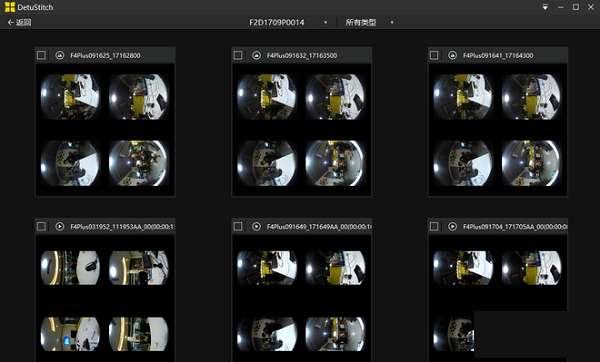The height and width of the screenshot is (362, 600).
Task: Check the box for F4Plus091625_17162800
Action: coord(41,55)
